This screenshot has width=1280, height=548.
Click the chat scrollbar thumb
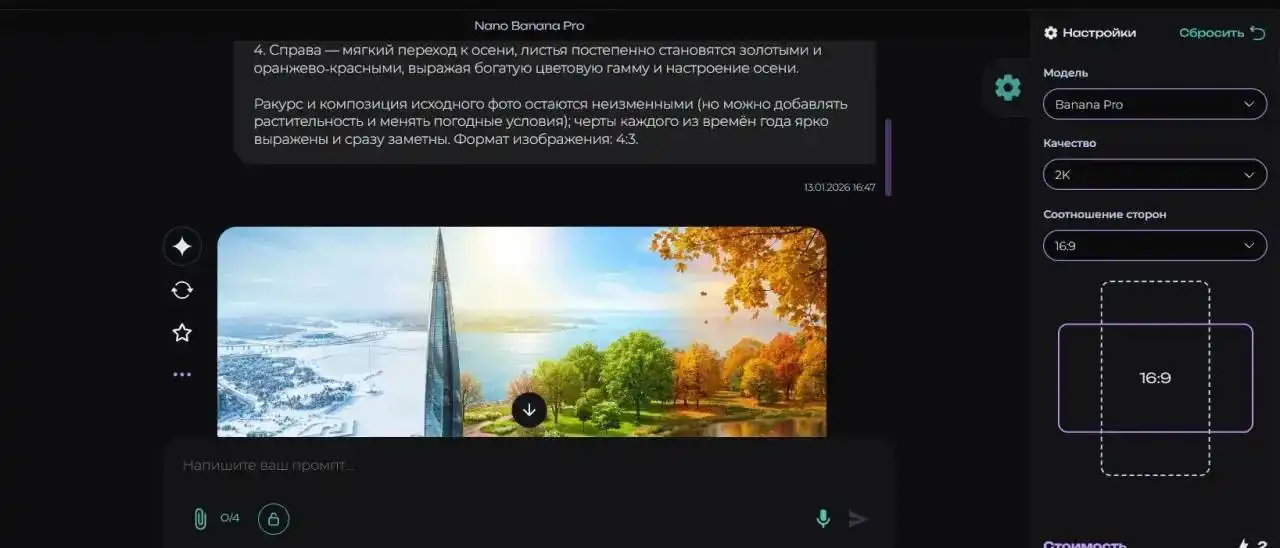888,157
